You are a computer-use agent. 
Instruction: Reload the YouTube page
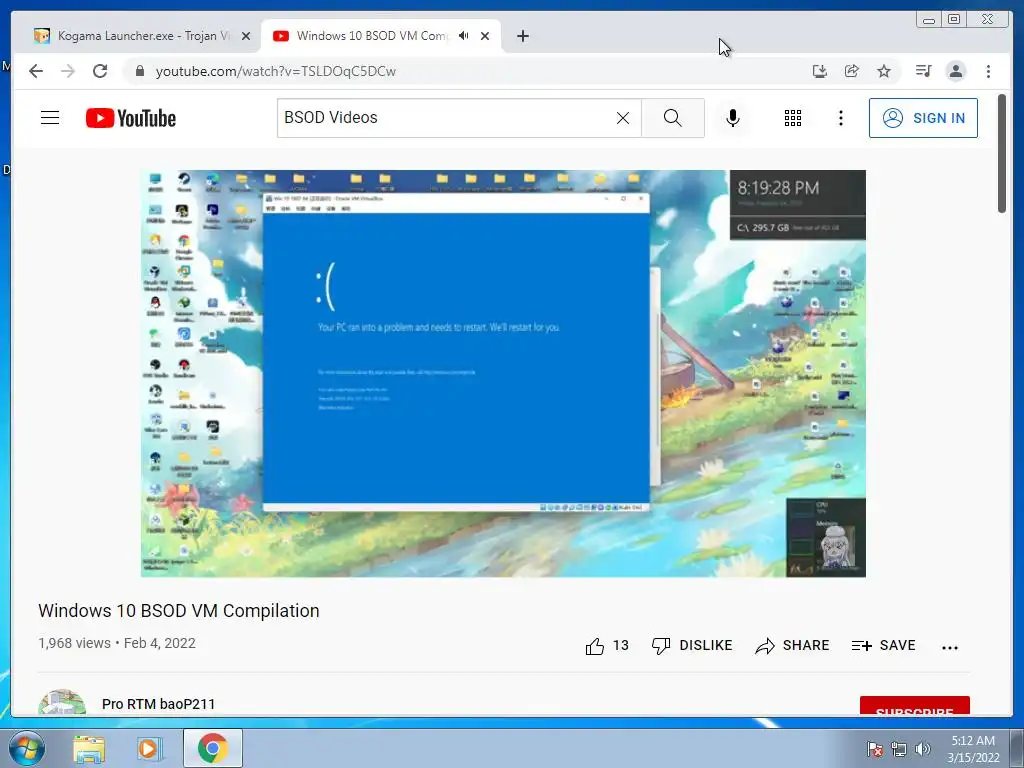[x=100, y=71]
